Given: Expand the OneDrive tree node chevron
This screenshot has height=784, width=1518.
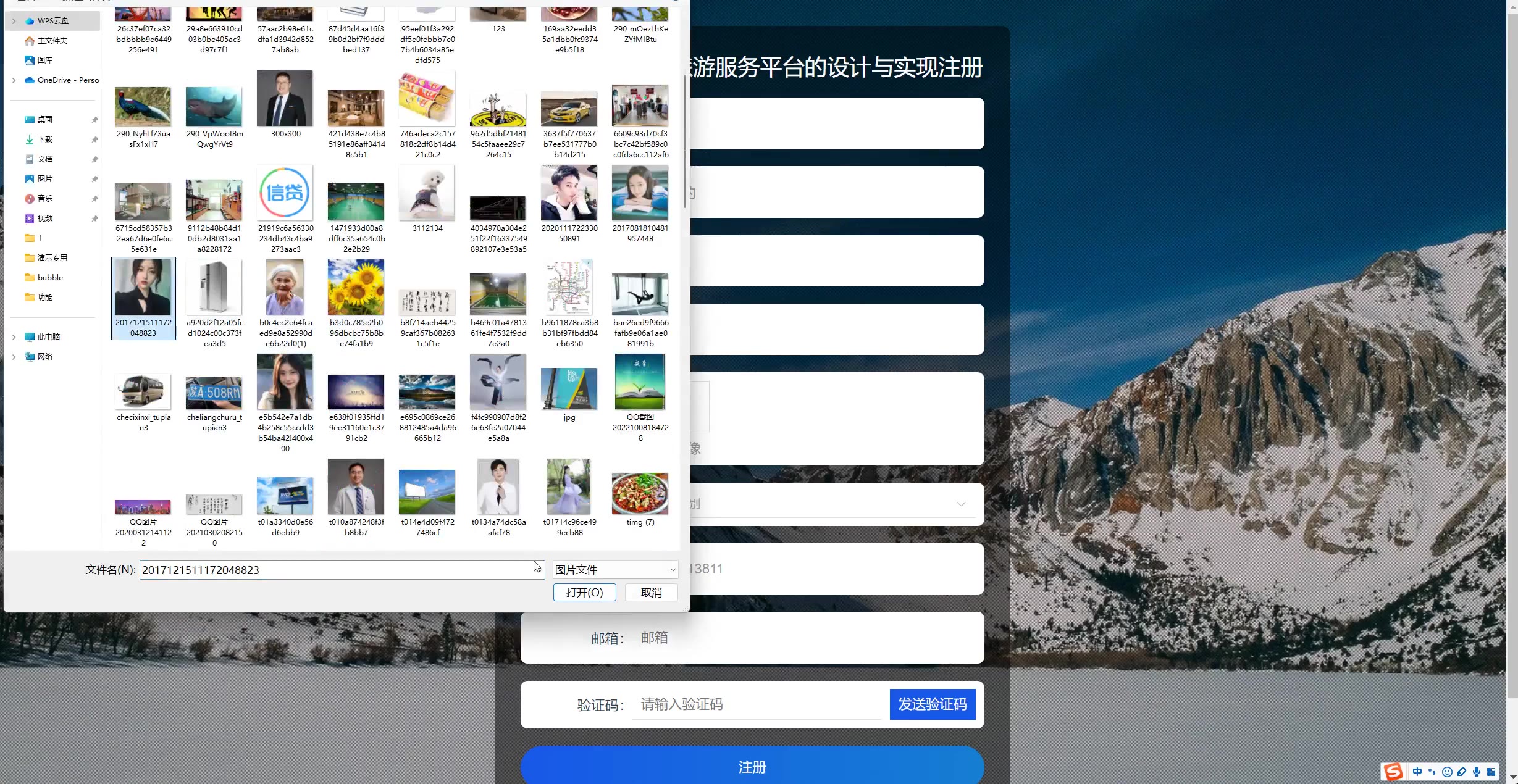Looking at the screenshot, I should point(14,80).
